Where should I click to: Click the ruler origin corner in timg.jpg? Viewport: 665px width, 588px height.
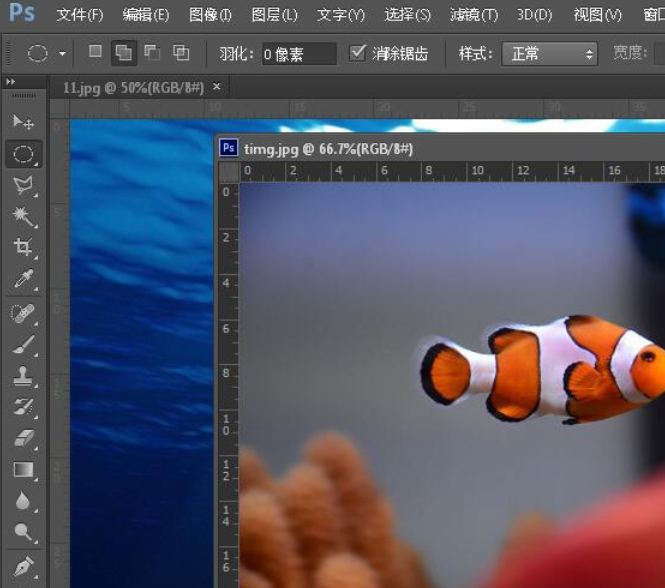click(229, 172)
